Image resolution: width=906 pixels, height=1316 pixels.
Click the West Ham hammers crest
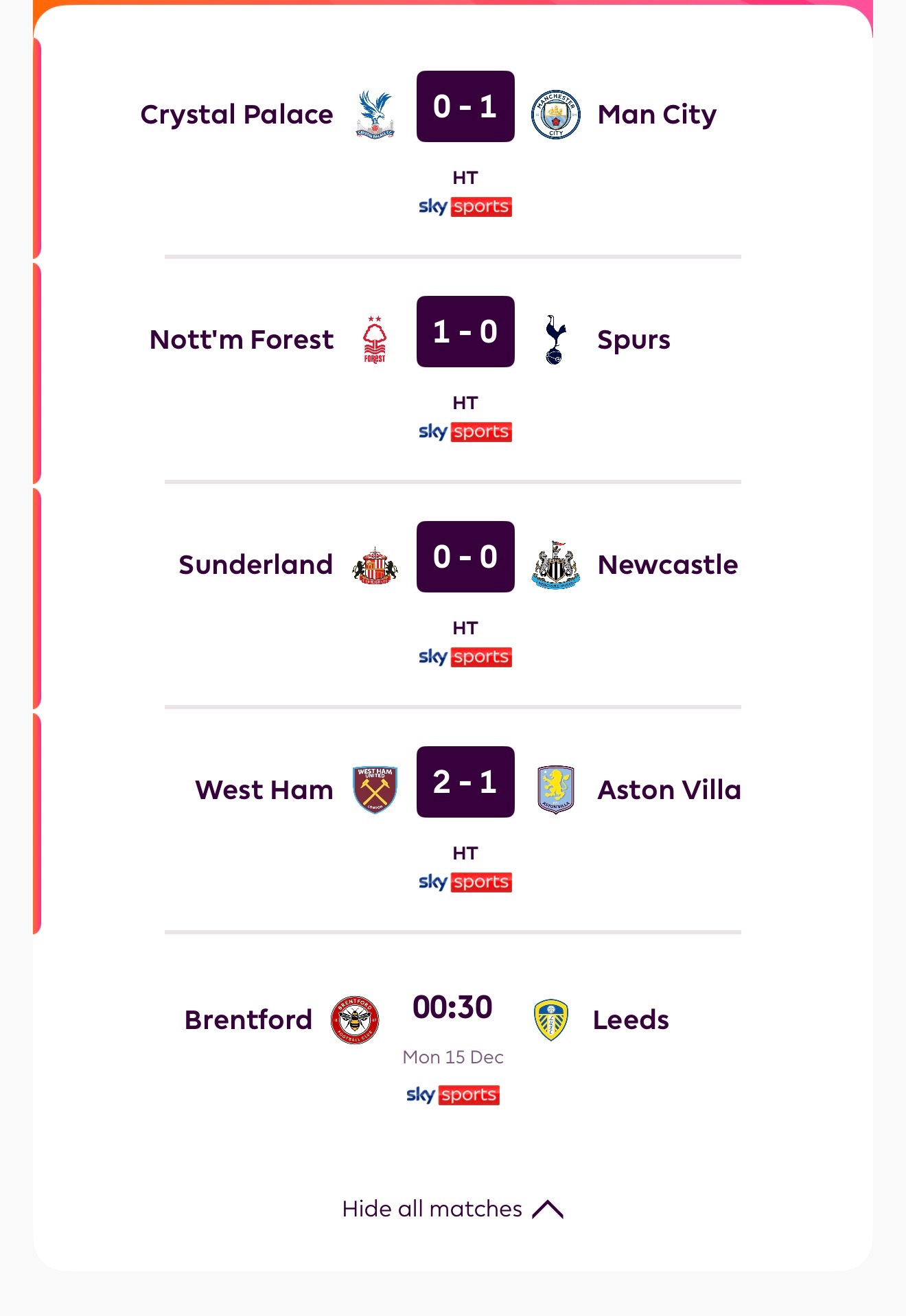(x=375, y=789)
